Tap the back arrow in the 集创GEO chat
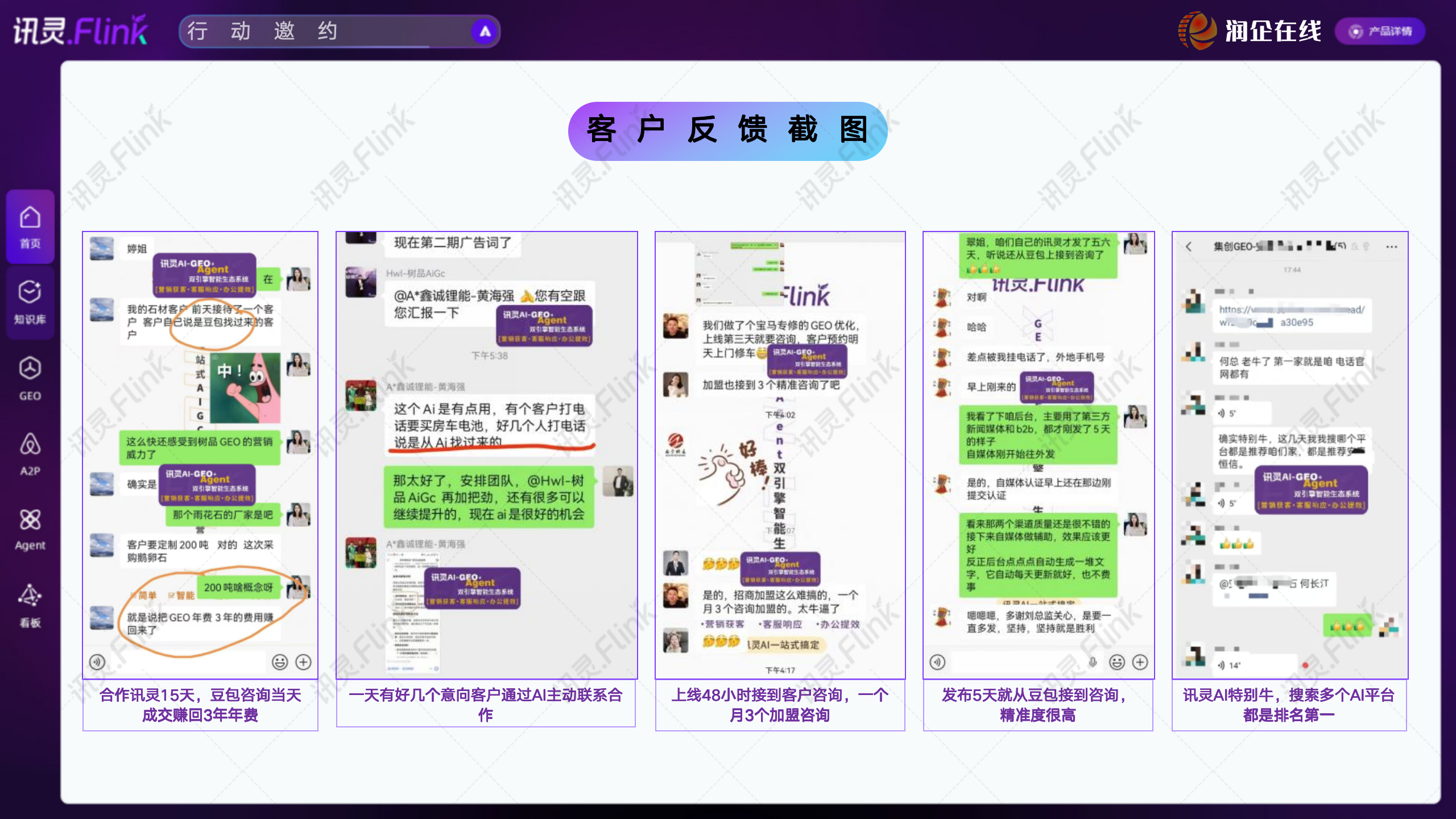The width and height of the screenshot is (1456, 819). 1189,246
